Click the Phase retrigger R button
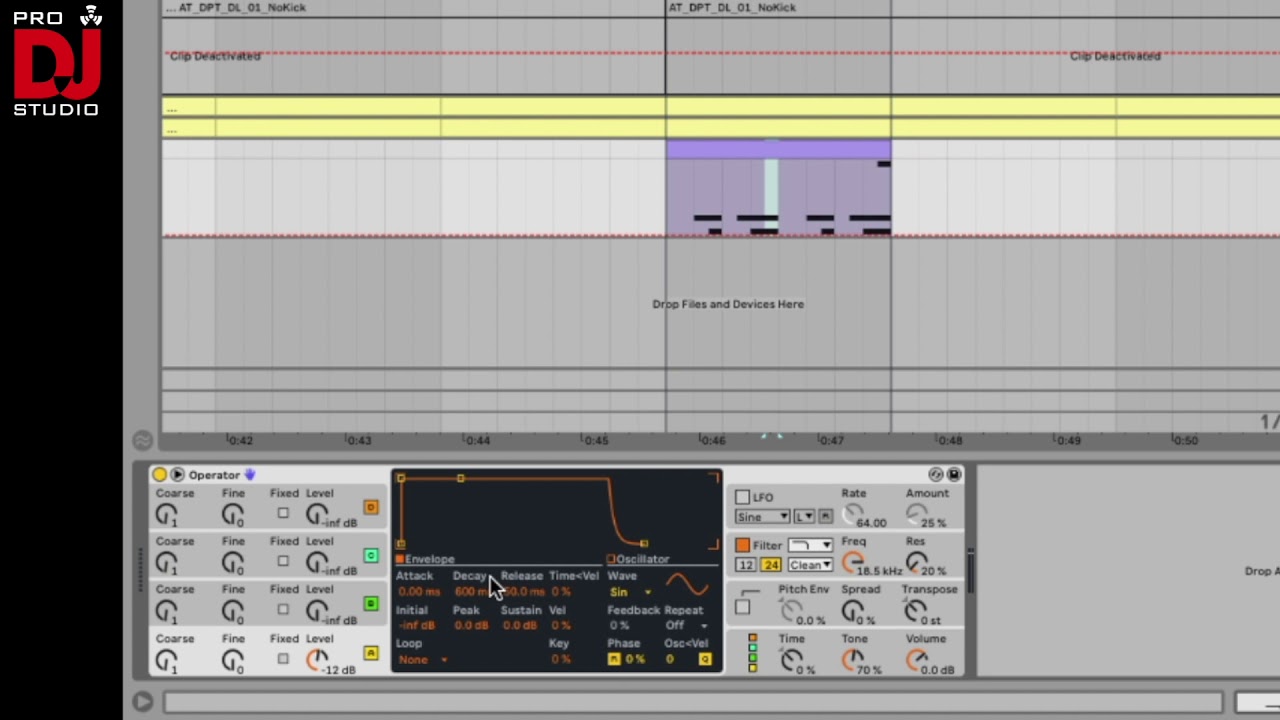Viewport: 1280px width, 720px height. pos(614,659)
